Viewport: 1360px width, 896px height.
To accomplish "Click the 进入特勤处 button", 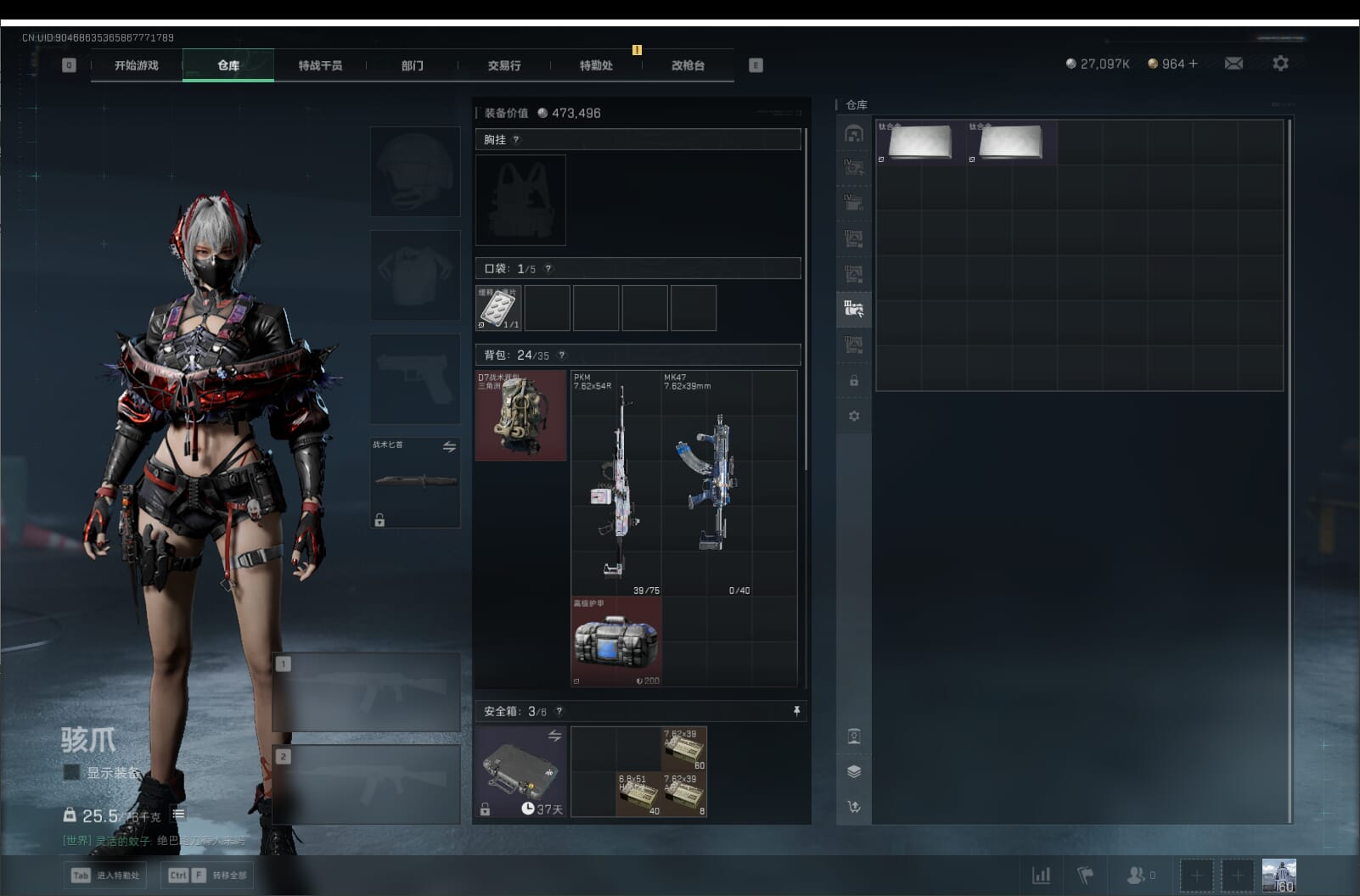I will pos(105,875).
